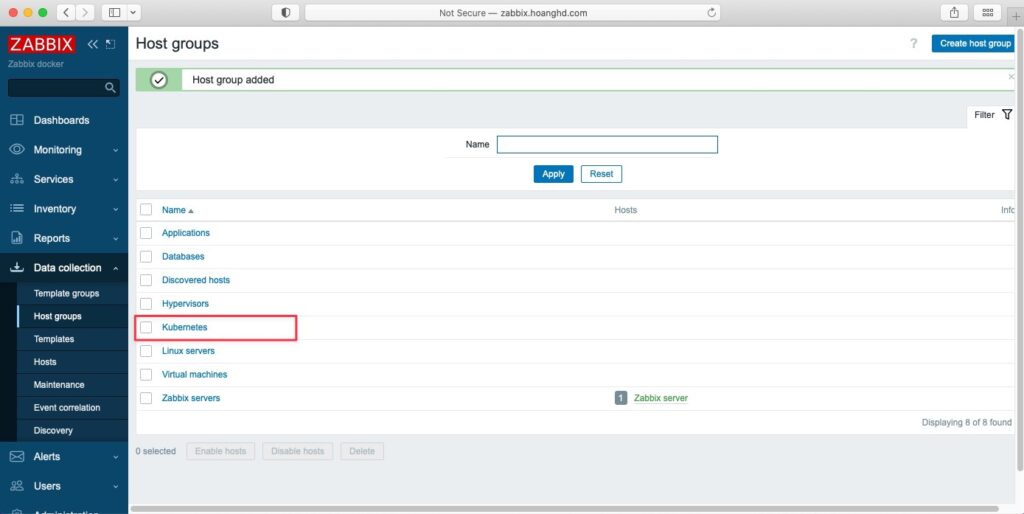
Task: Reload the page in Safari
Action: (x=711, y=12)
